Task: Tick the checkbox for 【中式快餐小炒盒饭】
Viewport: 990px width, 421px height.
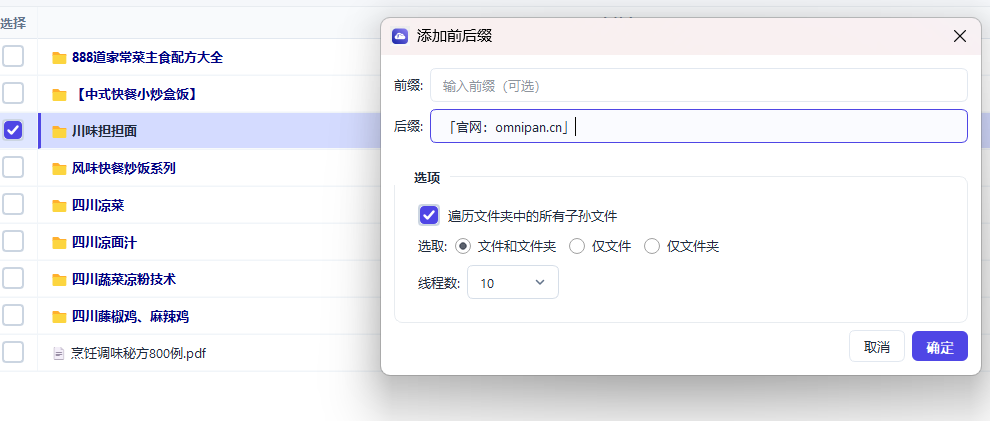Action: (13, 93)
